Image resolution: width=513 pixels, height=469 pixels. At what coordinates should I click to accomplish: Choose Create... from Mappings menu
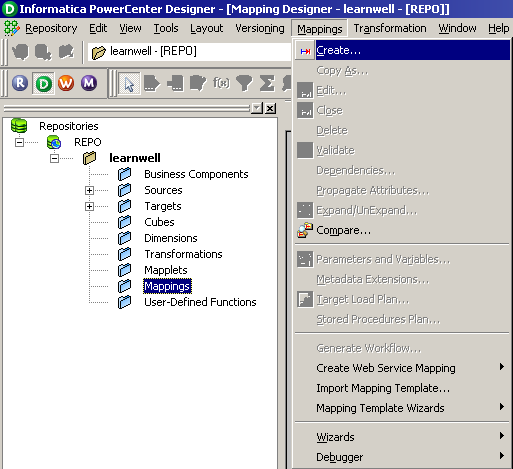tap(402, 50)
